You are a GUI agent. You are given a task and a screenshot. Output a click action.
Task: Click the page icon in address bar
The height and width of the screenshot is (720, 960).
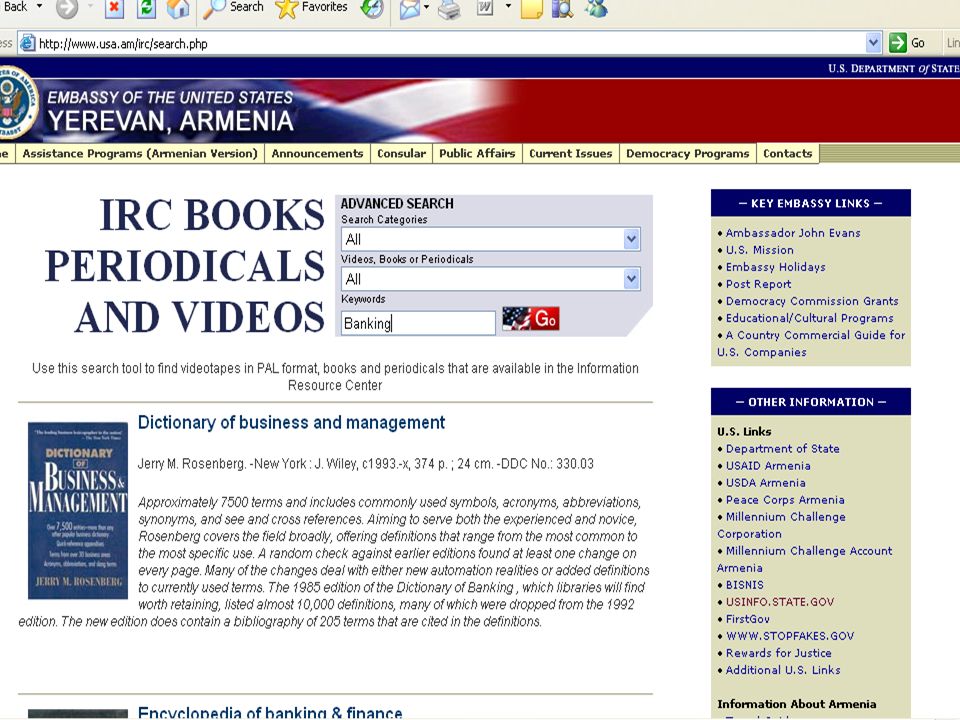(x=28, y=43)
